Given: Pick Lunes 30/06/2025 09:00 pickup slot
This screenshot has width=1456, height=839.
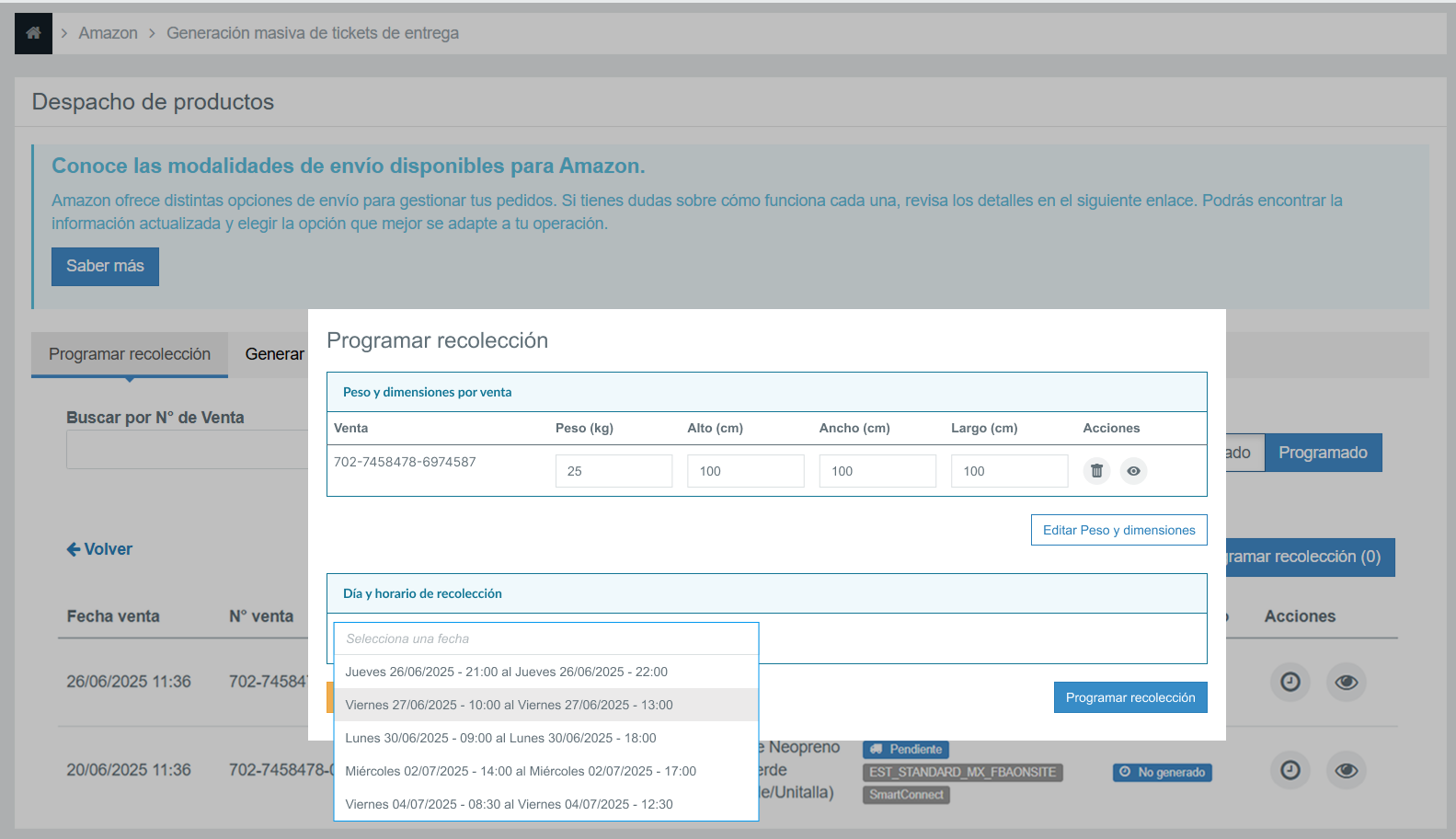Looking at the screenshot, I should coord(500,738).
